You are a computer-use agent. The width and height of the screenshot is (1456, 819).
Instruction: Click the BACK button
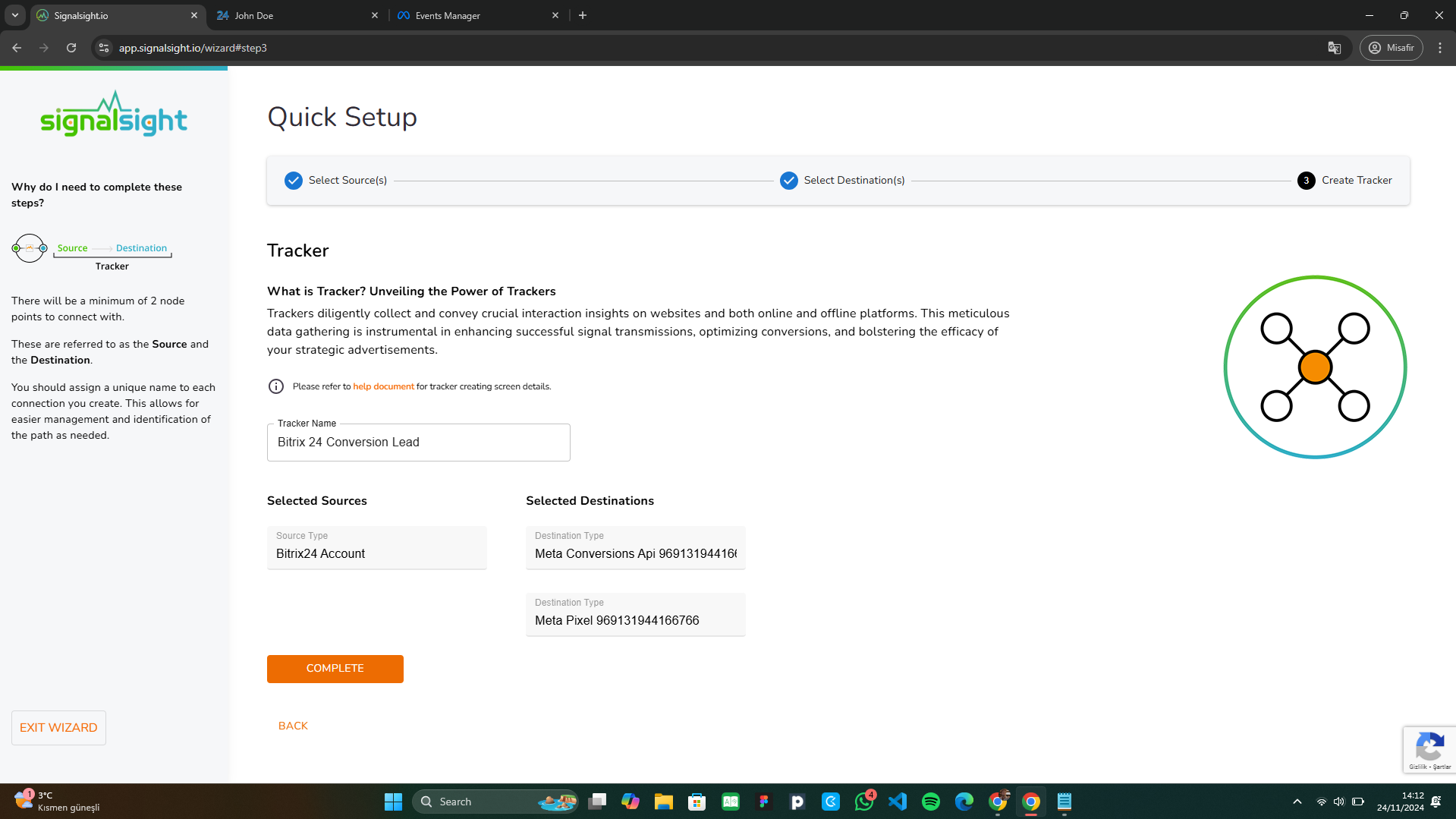[293, 726]
